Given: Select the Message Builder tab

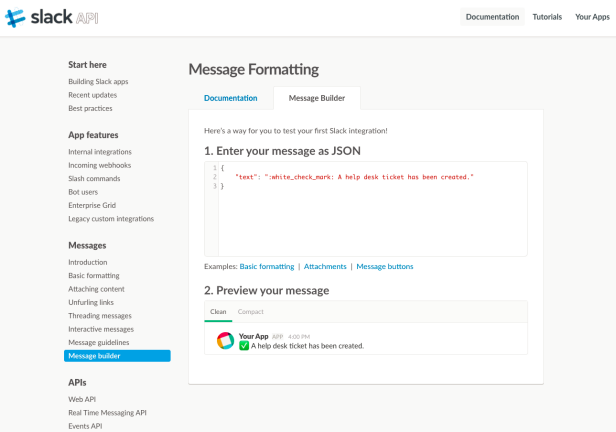Looking at the screenshot, I should coord(317,98).
